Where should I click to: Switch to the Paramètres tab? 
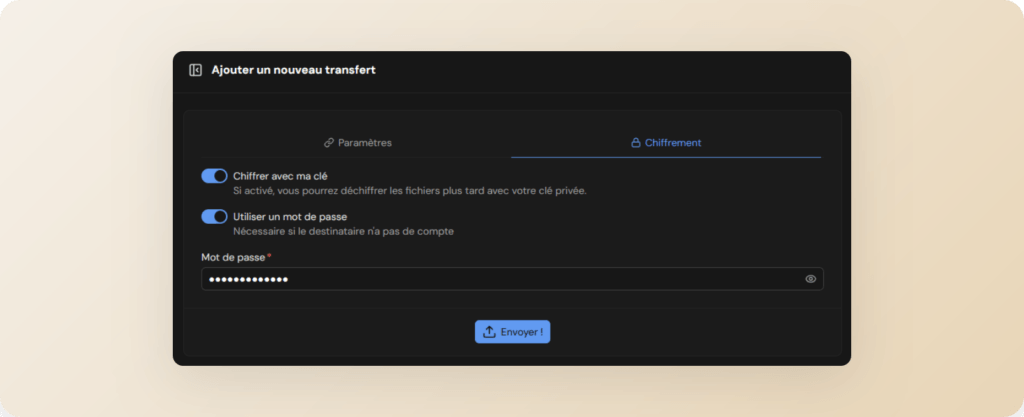click(357, 143)
